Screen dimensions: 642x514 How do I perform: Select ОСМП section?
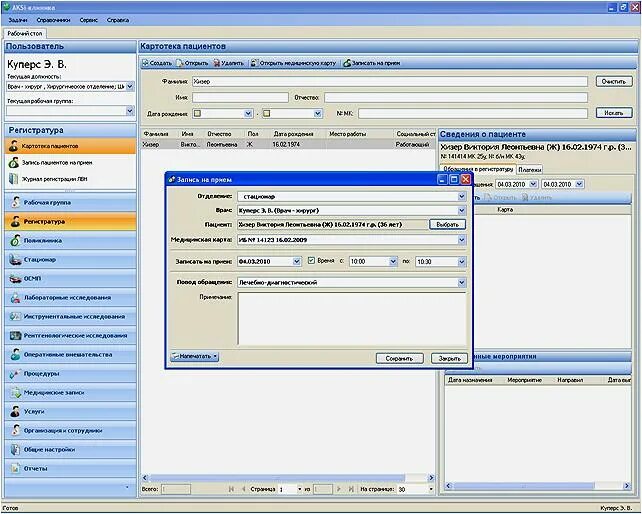(x=70, y=278)
